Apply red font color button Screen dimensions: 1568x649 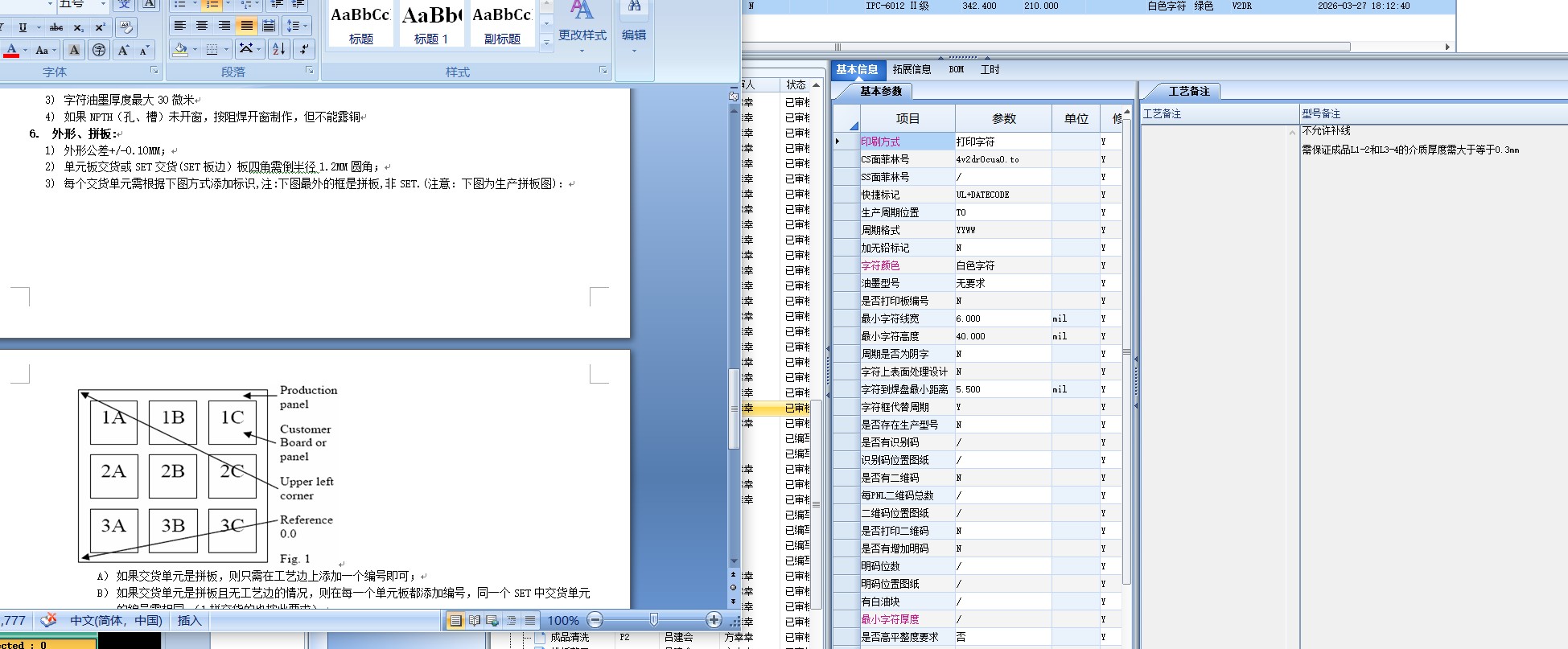(x=11, y=50)
